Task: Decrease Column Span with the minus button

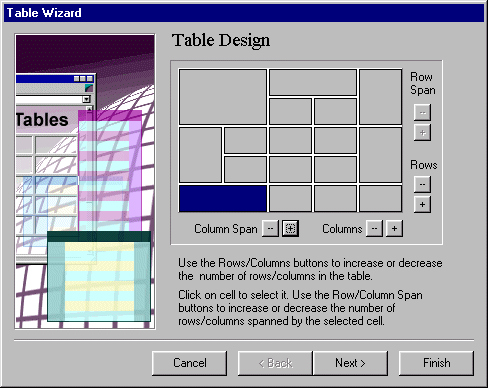Action: (x=270, y=229)
